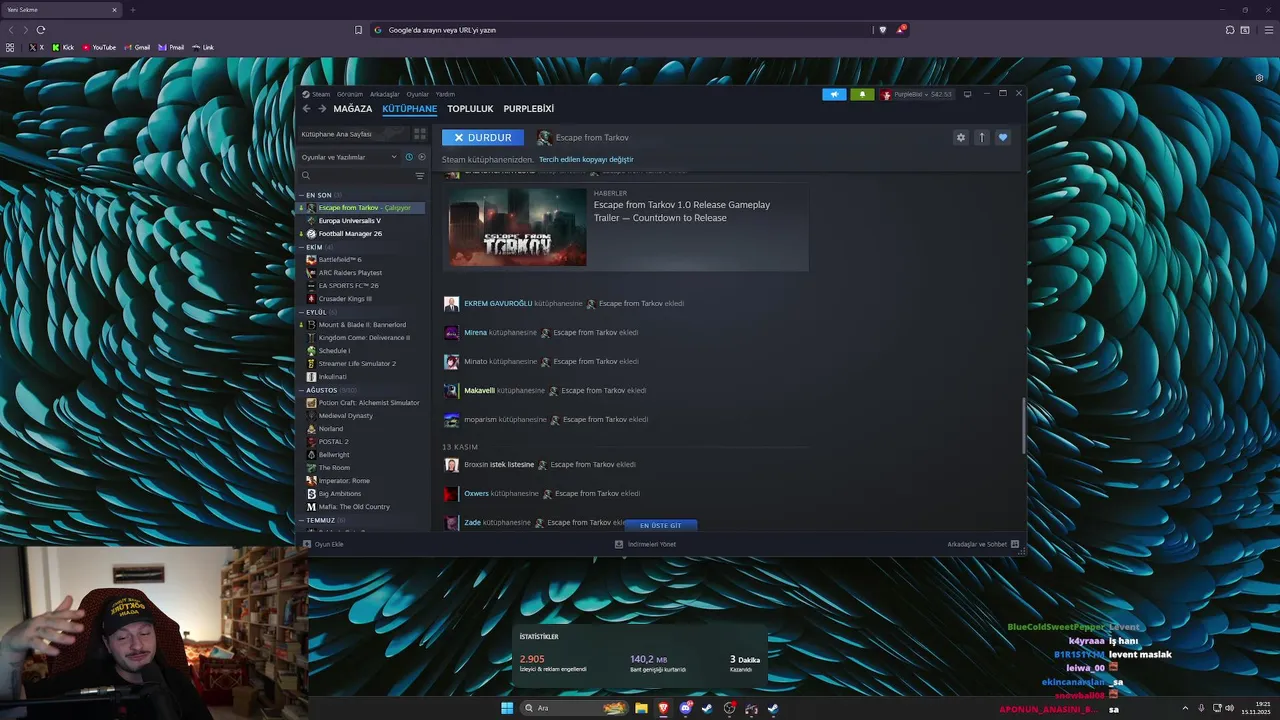Collapse the EN SON category

coord(301,195)
